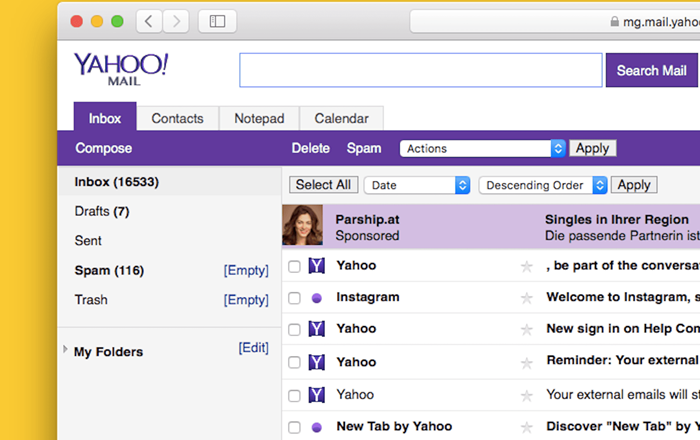Empty the Trash folder via [Empty] link
The width and height of the screenshot is (700, 440).
pyautogui.click(x=246, y=300)
